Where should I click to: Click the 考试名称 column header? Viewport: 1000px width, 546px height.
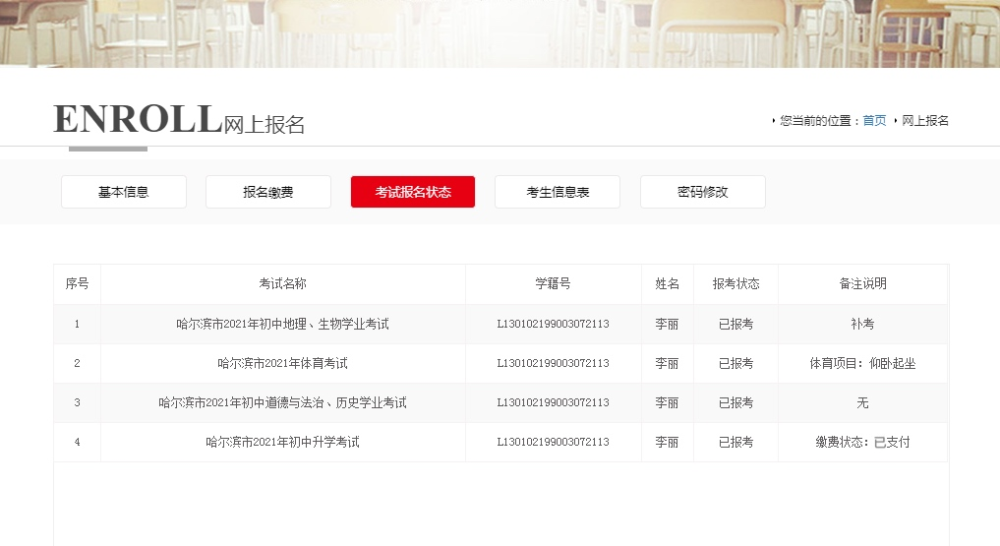point(283,284)
